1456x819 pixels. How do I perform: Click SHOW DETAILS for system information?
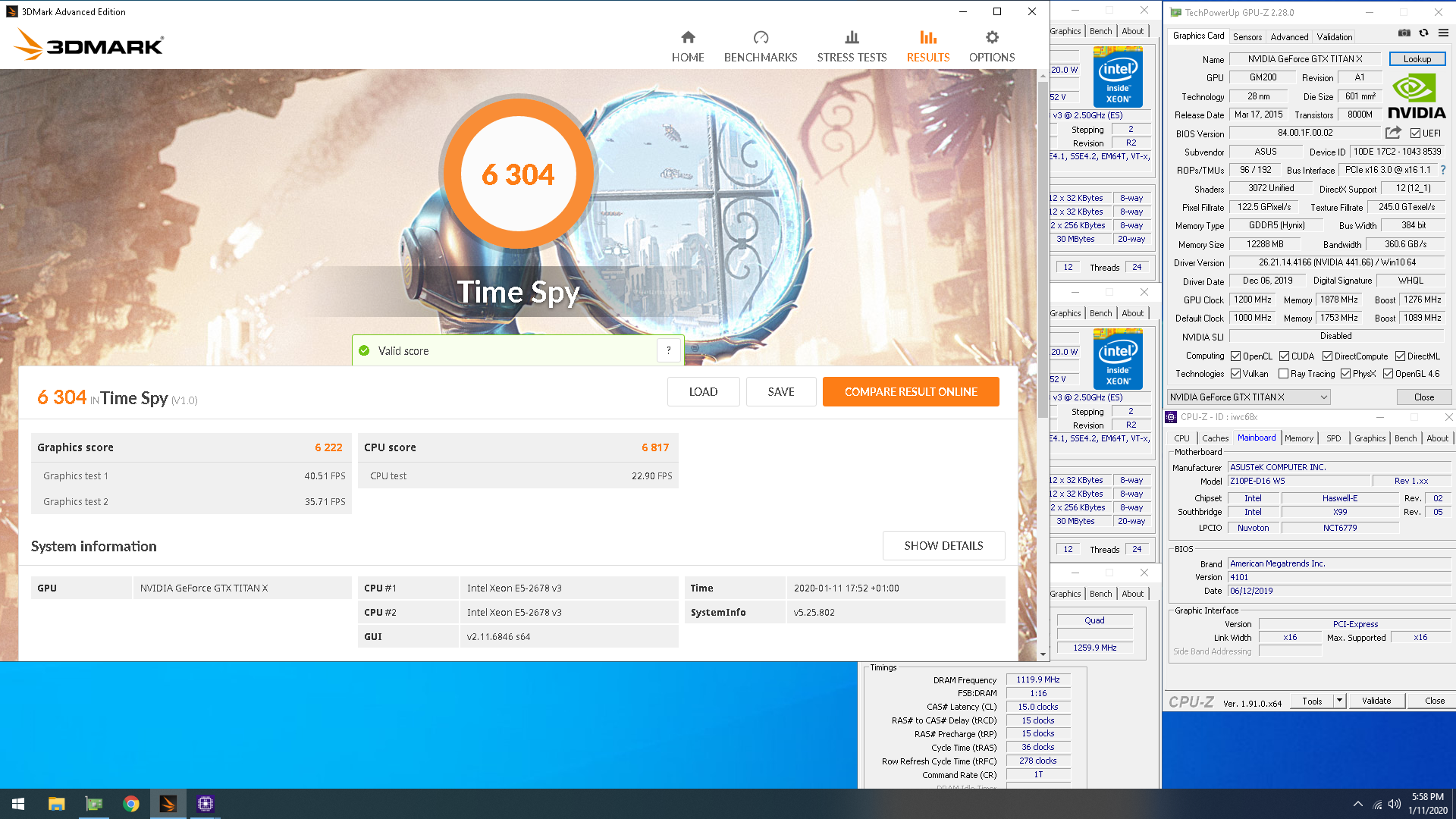click(x=943, y=545)
